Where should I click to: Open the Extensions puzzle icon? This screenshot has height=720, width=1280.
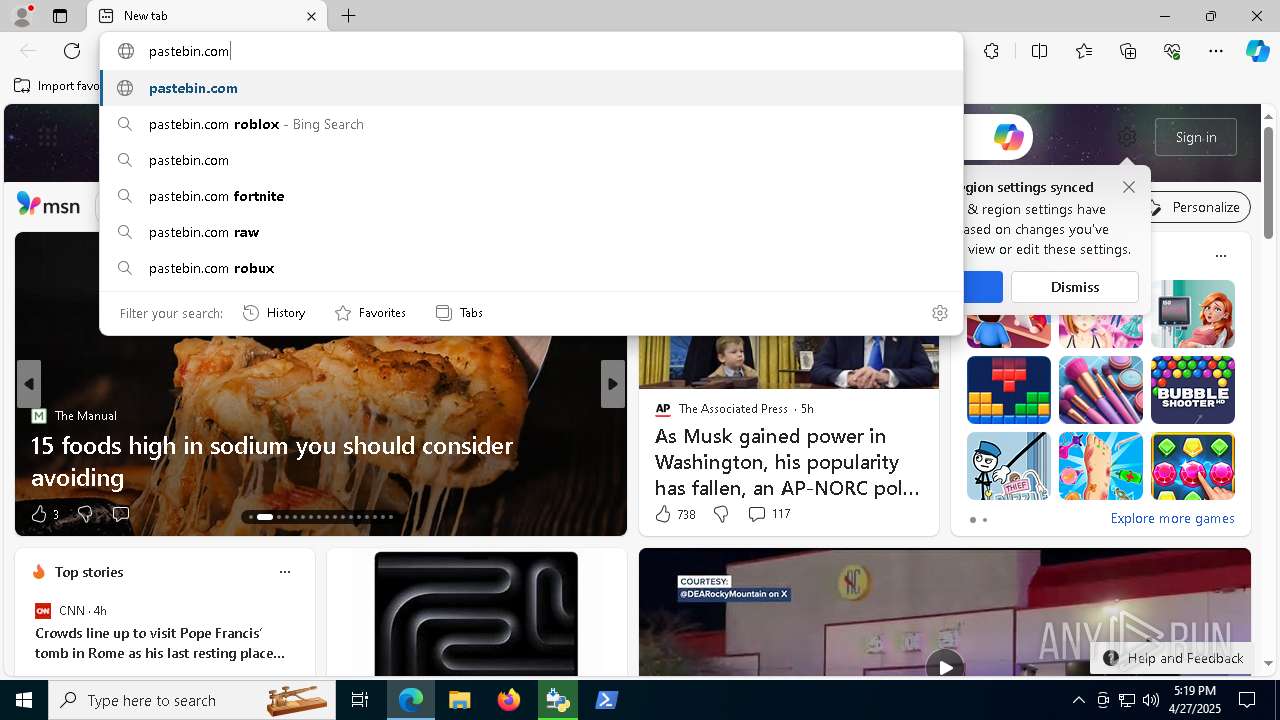(x=991, y=51)
